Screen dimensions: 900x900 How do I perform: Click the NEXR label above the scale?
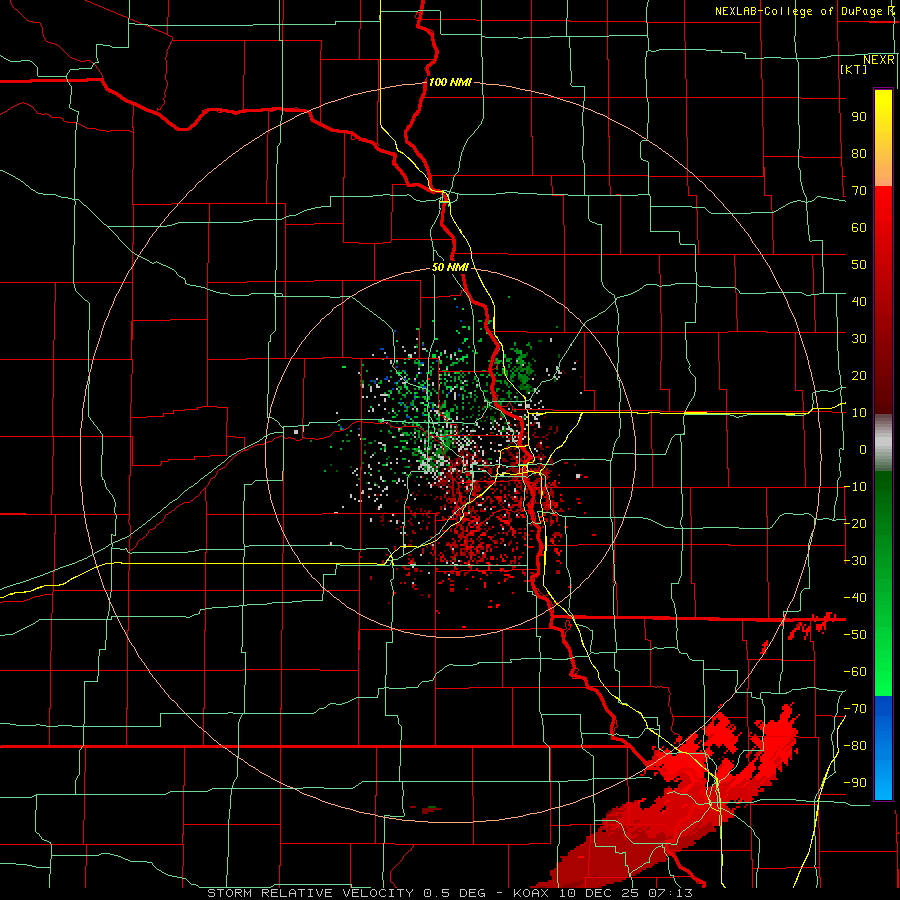[x=879, y=60]
